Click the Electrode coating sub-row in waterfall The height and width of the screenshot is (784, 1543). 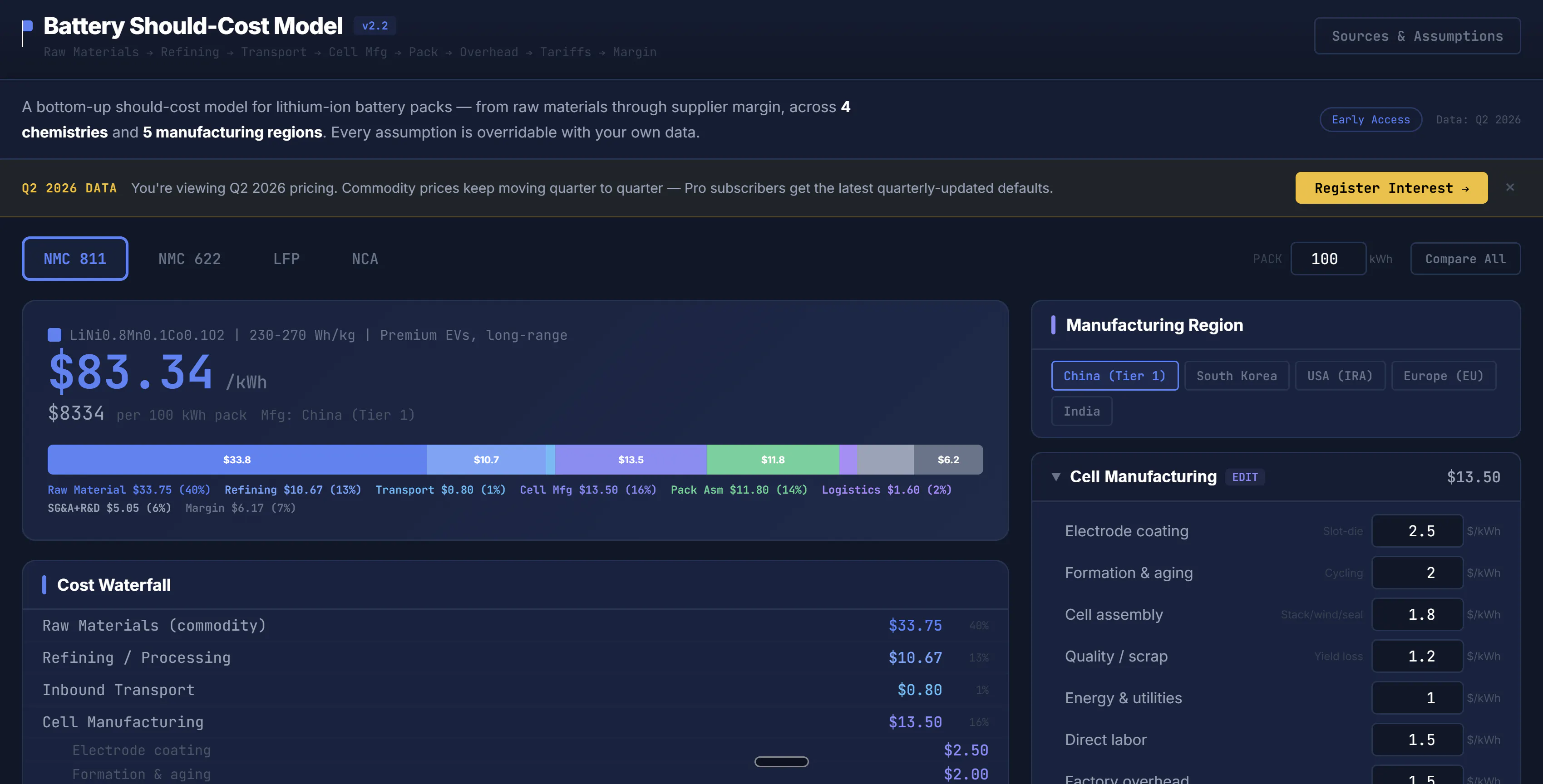tap(515, 750)
